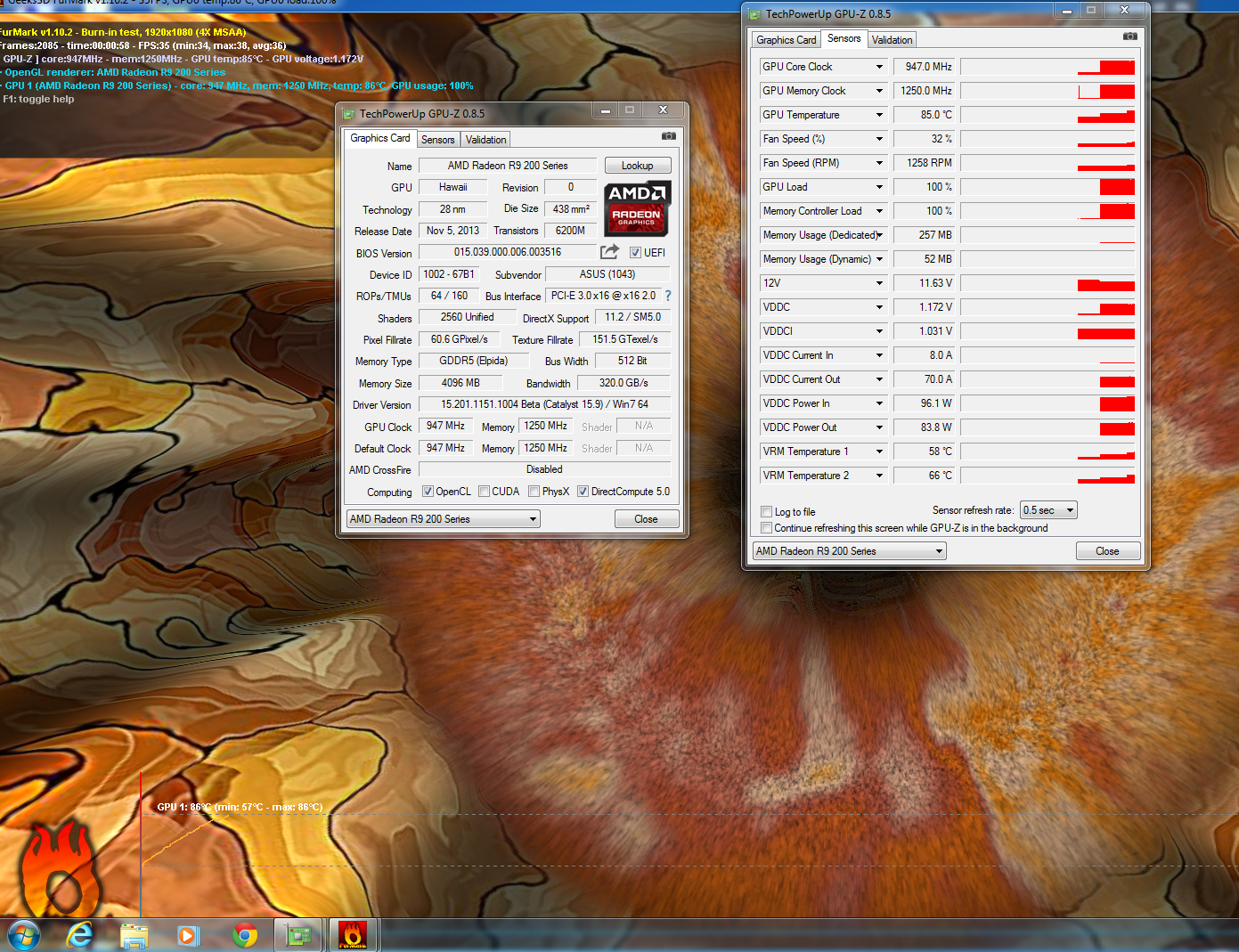Enable the Log to file checkbox
Image resolution: width=1239 pixels, height=952 pixels.
coord(766,512)
